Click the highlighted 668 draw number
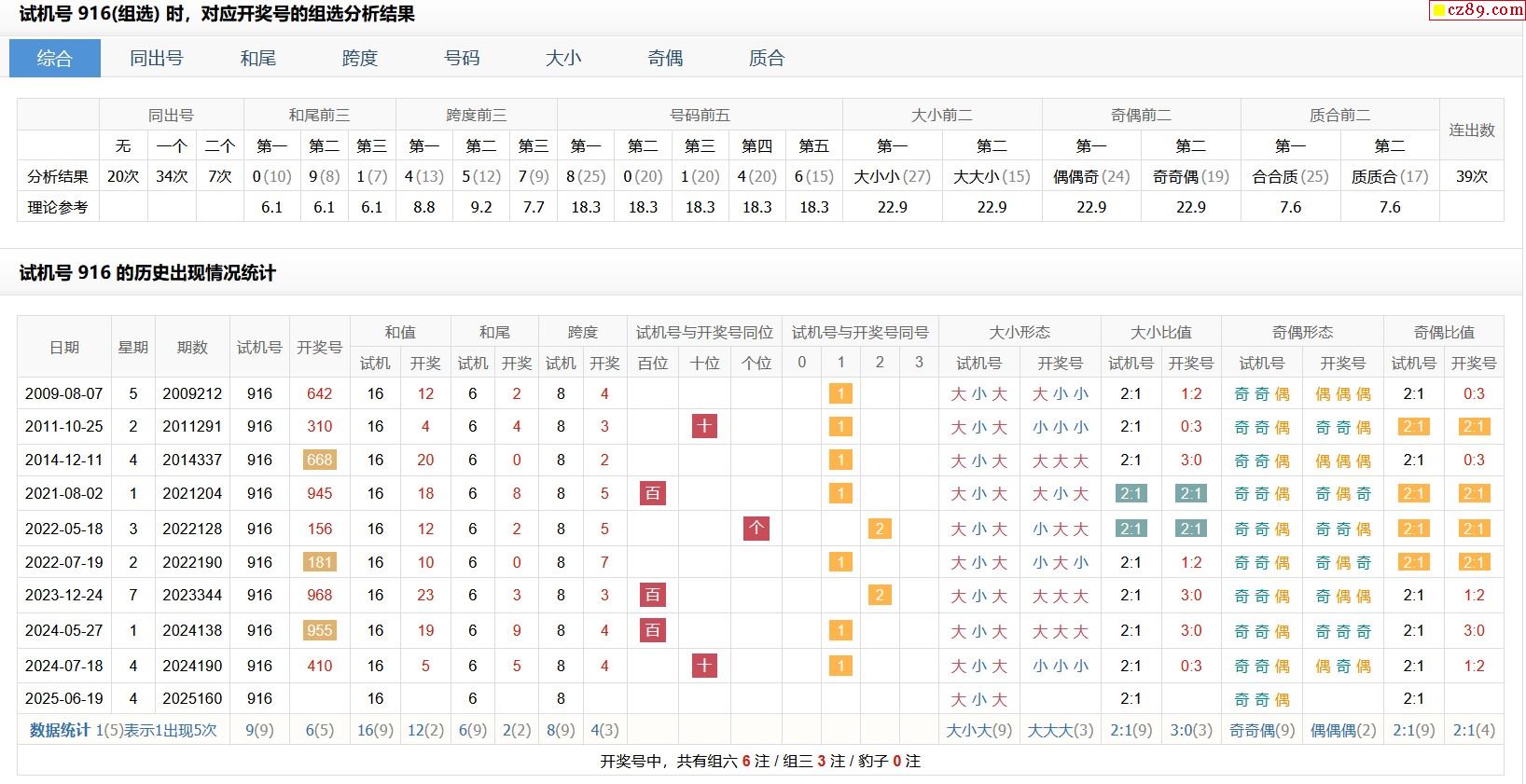 point(319,460)
